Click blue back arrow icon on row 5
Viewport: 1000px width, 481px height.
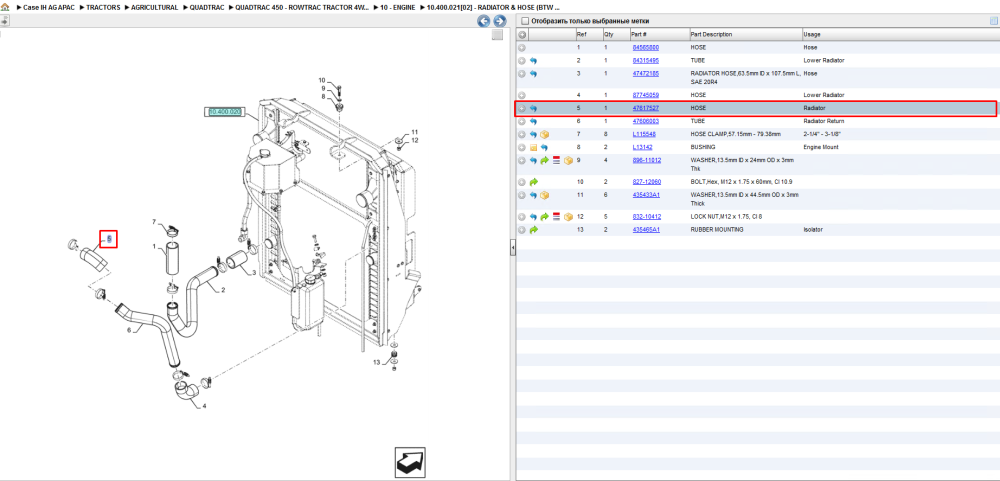tap(534, 108)
